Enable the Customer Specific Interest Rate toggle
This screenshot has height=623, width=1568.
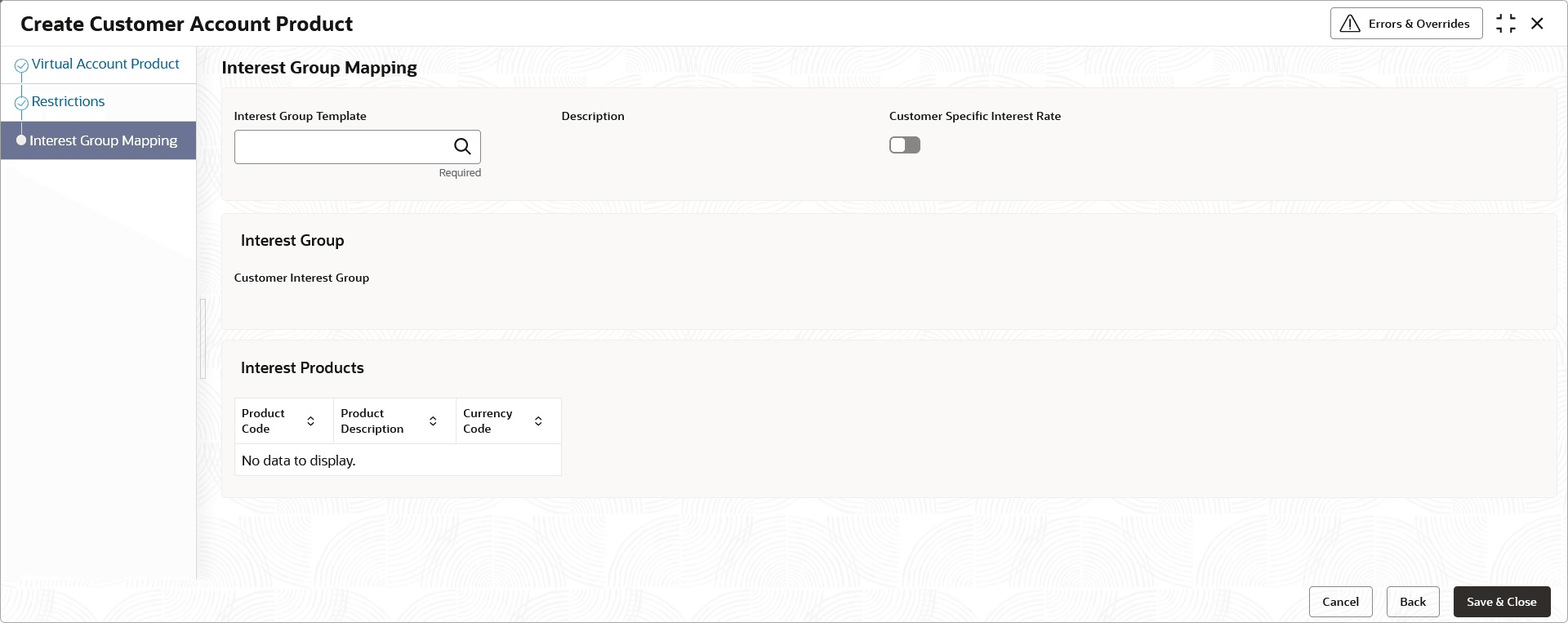(905, 145)
